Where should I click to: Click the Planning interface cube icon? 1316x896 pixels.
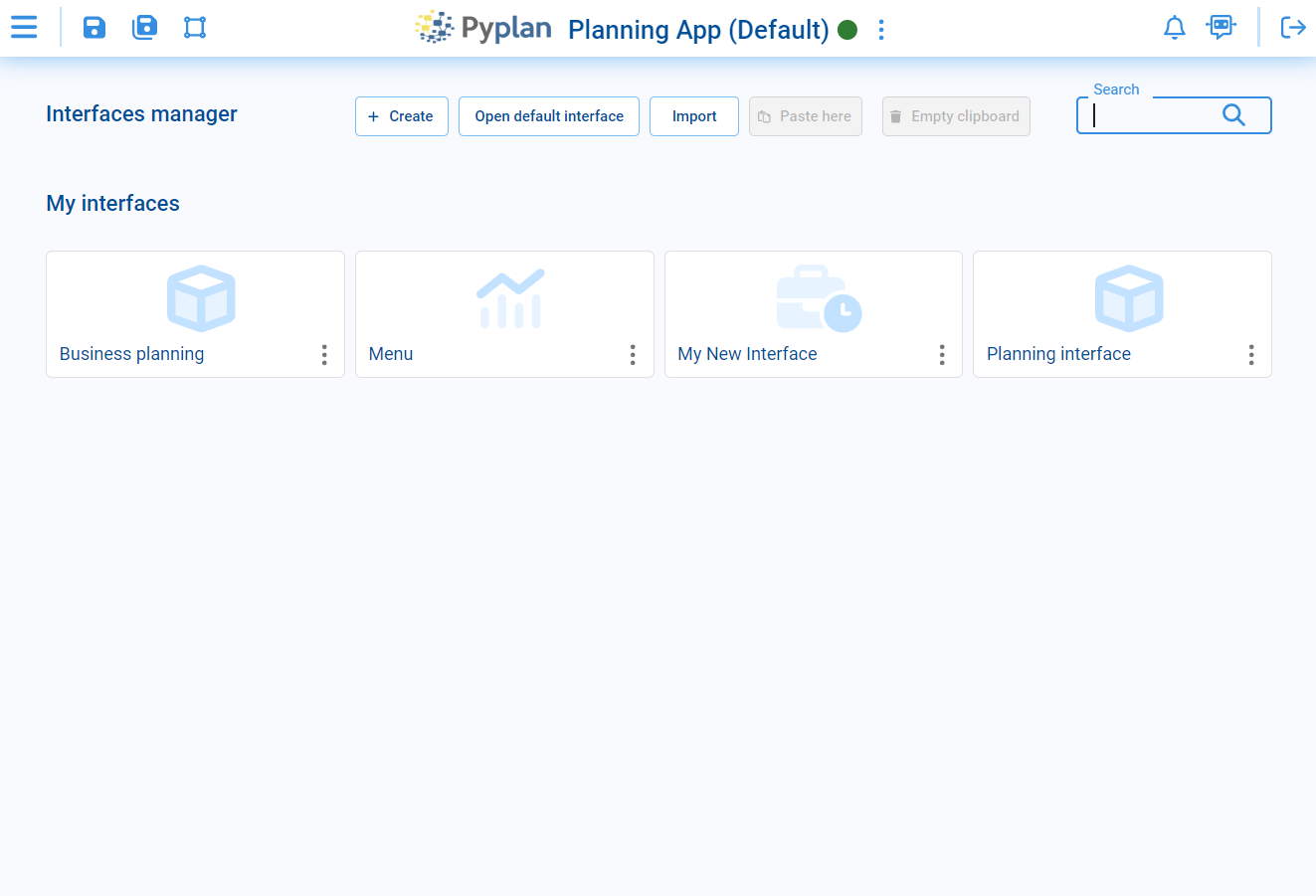coord(1129,298)
